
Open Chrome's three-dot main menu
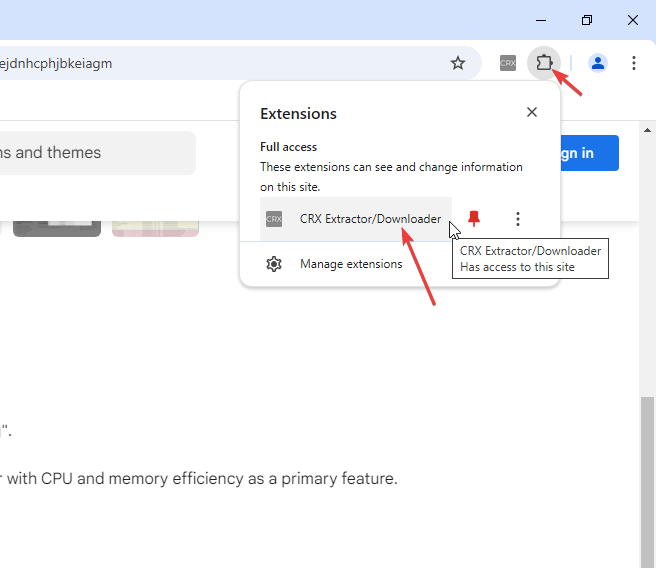634,63
